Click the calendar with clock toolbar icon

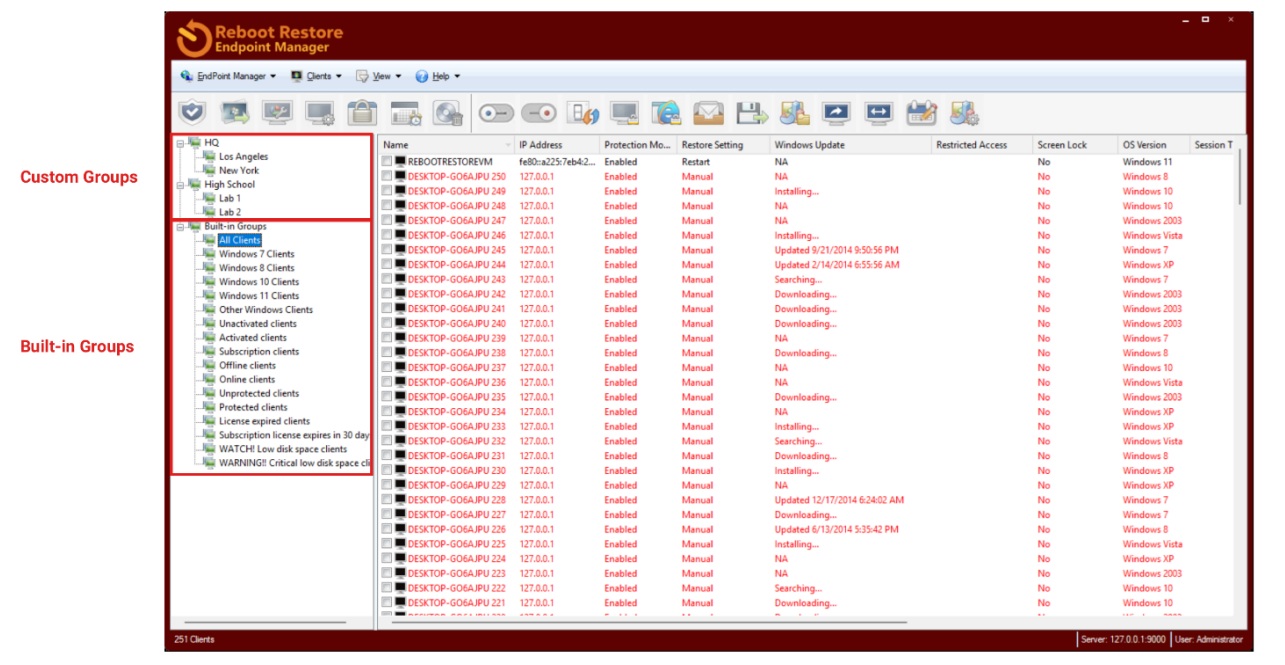click(x=406, y=113)
